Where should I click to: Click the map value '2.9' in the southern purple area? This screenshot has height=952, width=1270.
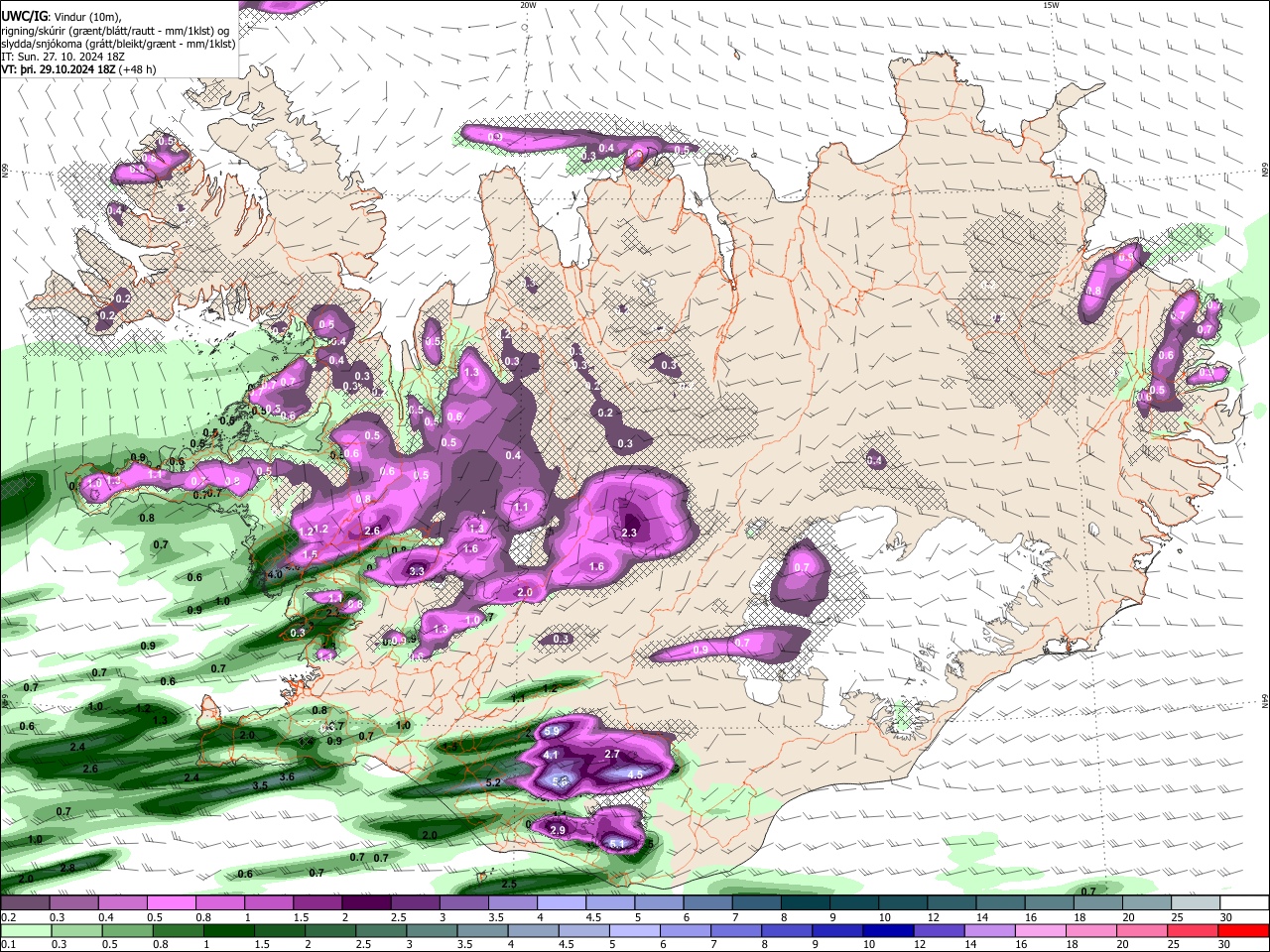(558, 830)
